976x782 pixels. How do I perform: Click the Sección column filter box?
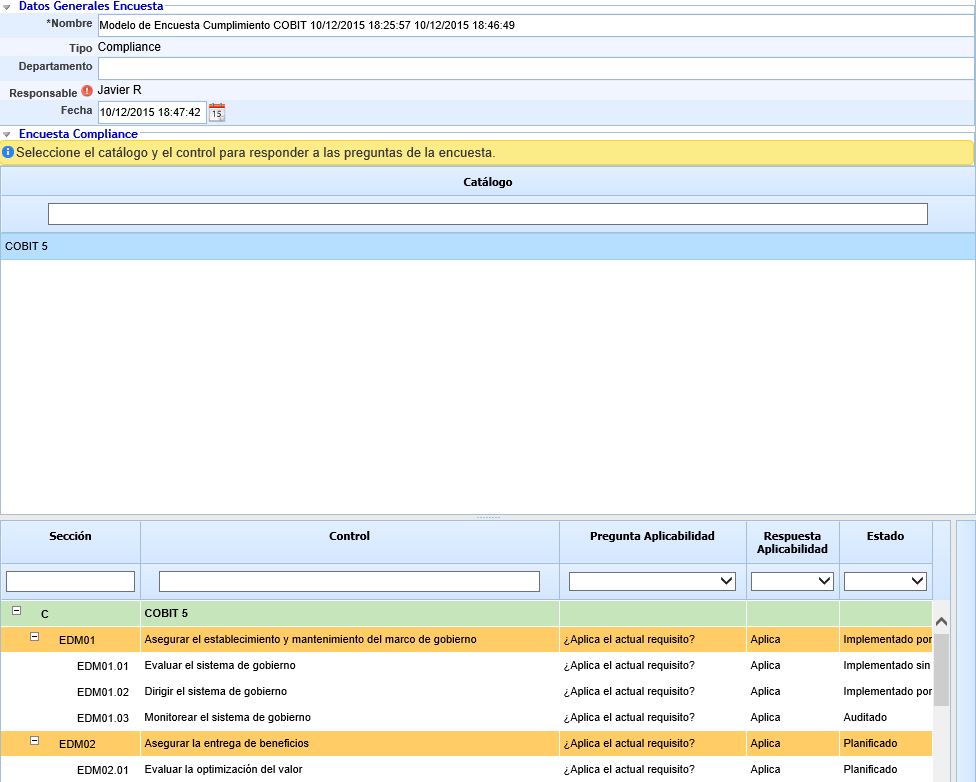tap(70, 581)
